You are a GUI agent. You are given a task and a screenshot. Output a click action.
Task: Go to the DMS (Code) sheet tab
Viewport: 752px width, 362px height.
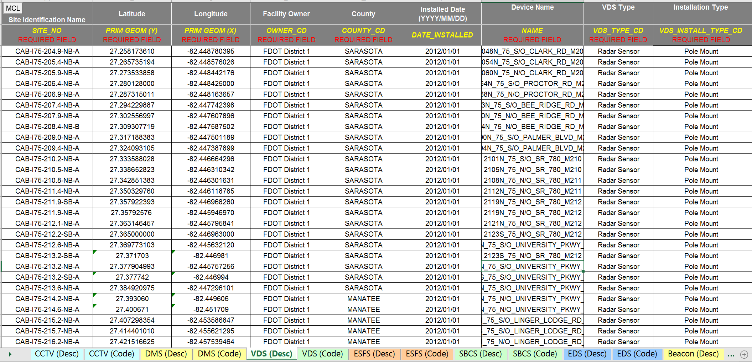[x=219, y=354]
